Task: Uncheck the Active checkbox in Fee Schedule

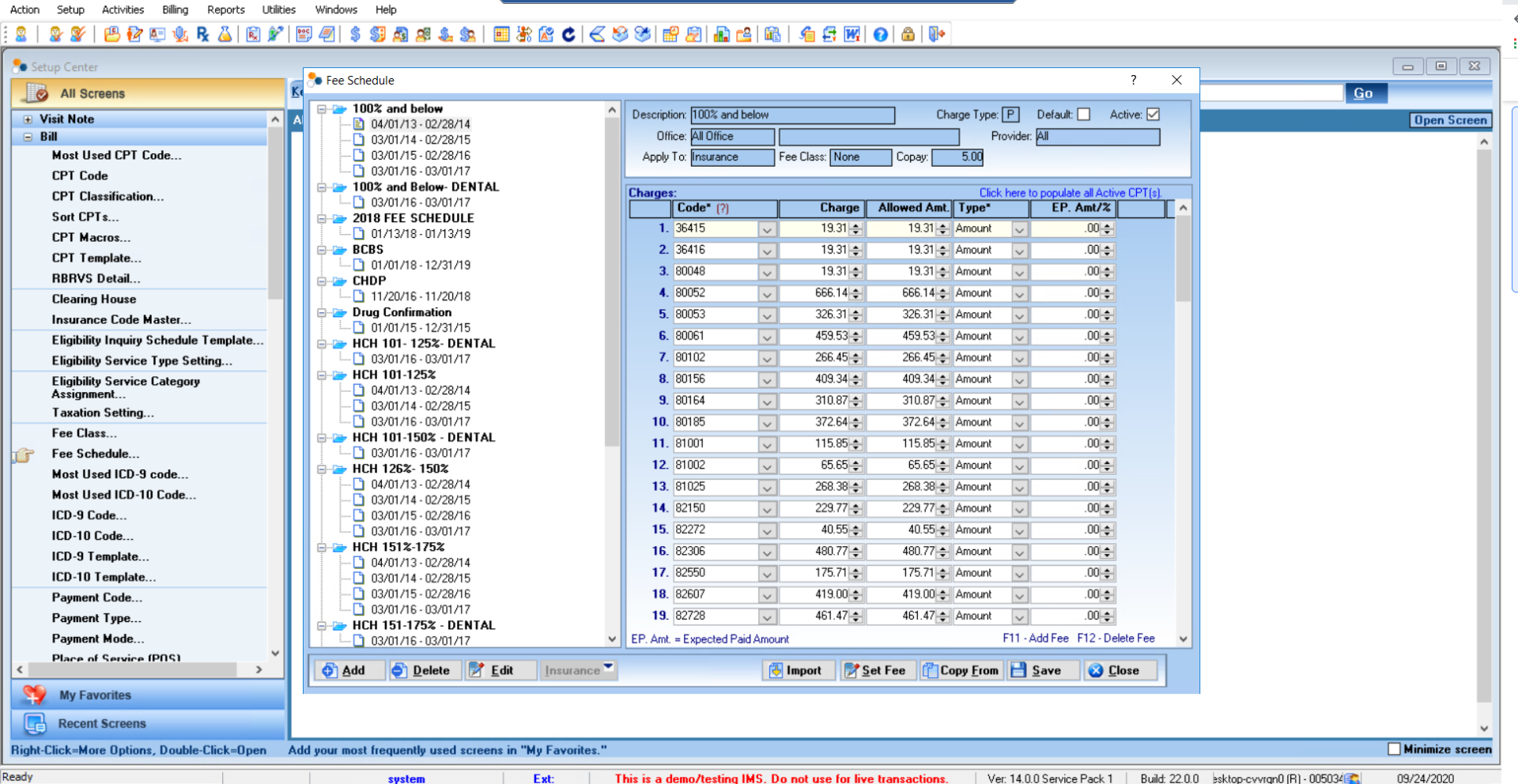Action: [x=1153, y=114]
